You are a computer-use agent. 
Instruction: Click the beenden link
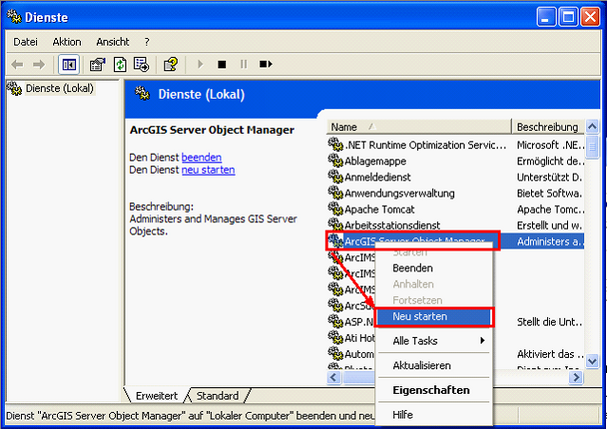point(201,158)
